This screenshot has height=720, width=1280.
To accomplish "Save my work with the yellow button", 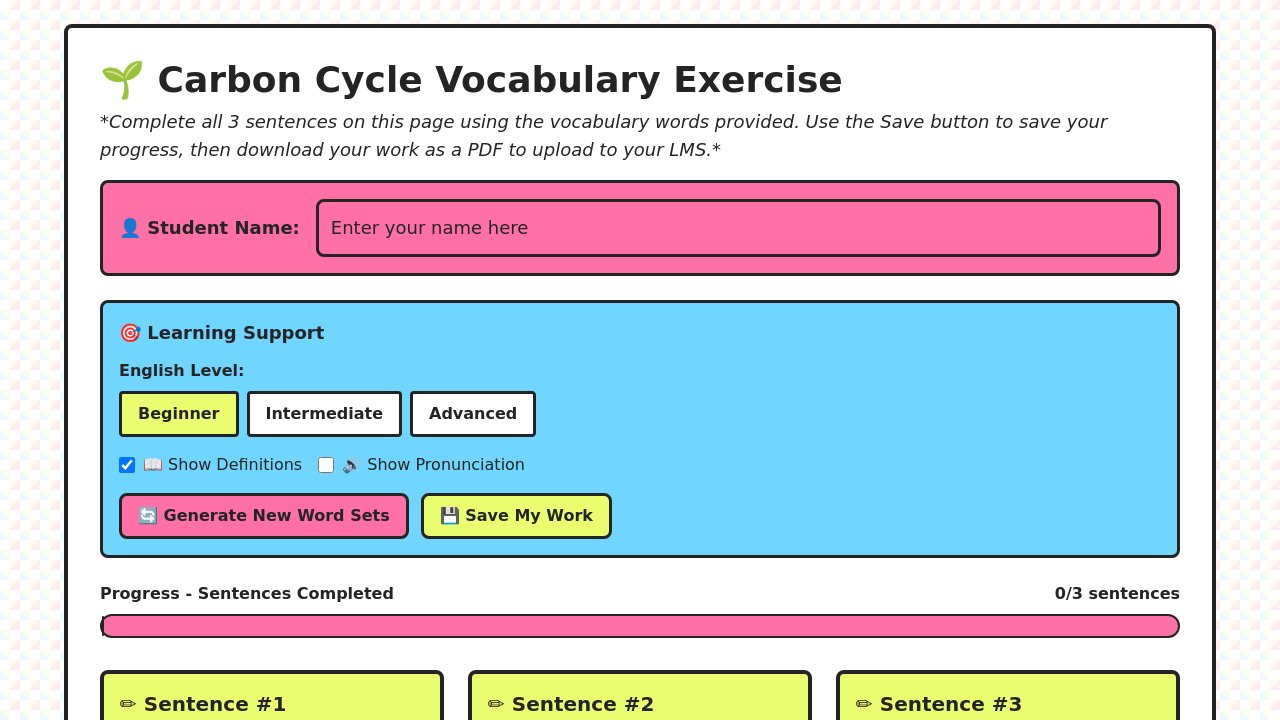I will click(x=516, y=516).
